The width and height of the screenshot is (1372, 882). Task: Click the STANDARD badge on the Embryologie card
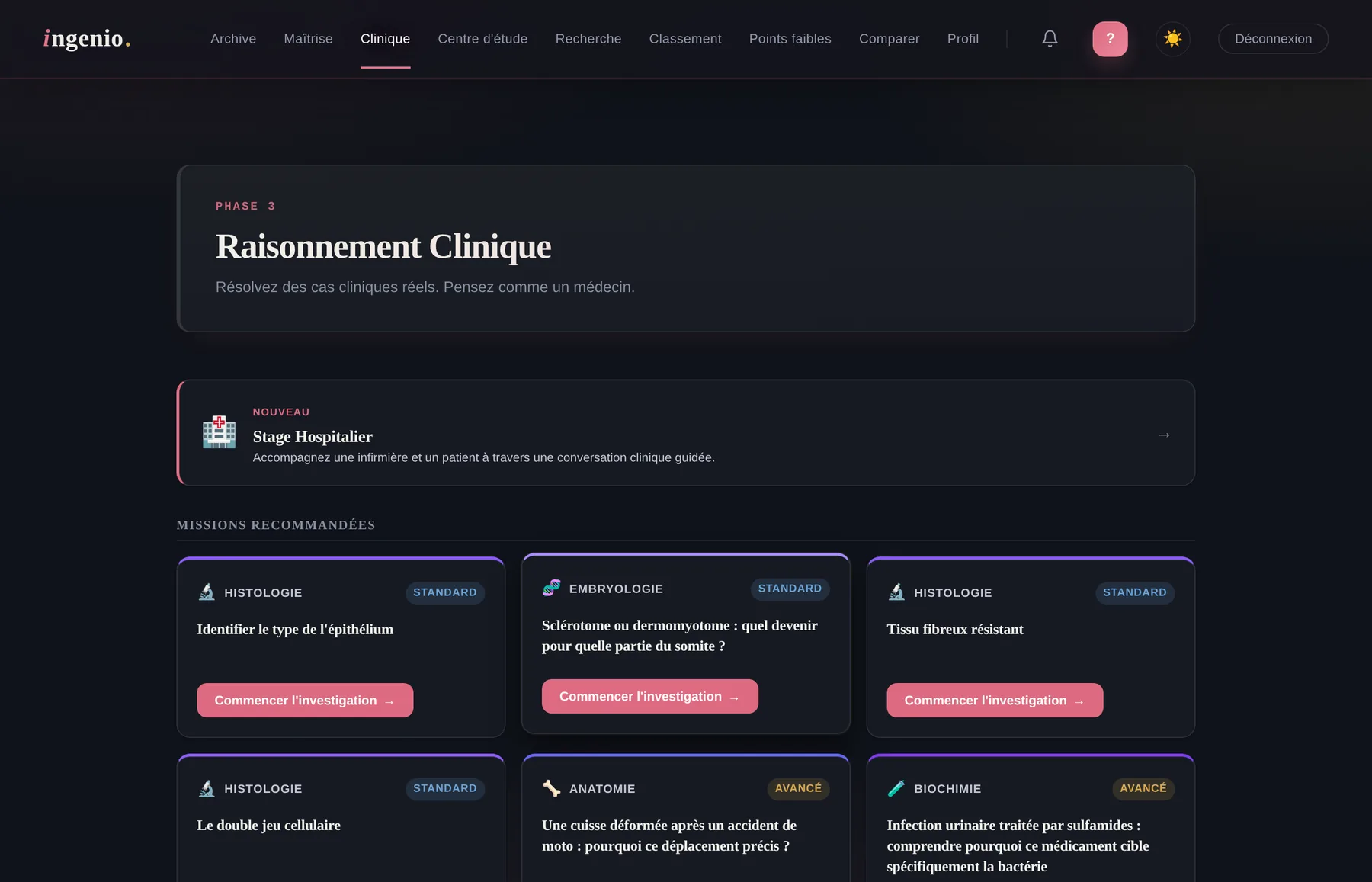pyautogui.click(x=790, y=589)
